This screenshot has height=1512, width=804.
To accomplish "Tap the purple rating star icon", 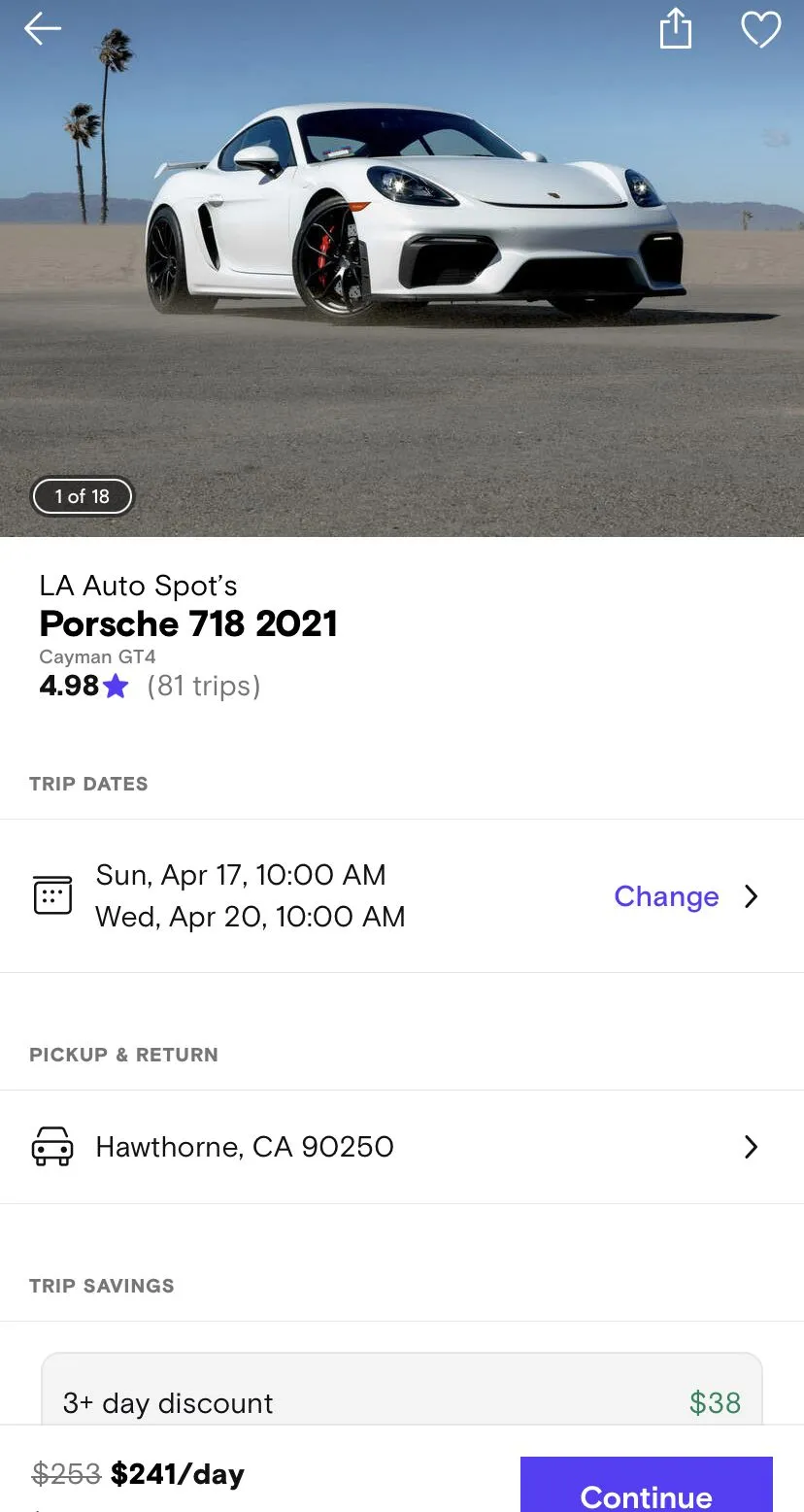I will click(x=116, y=687).
